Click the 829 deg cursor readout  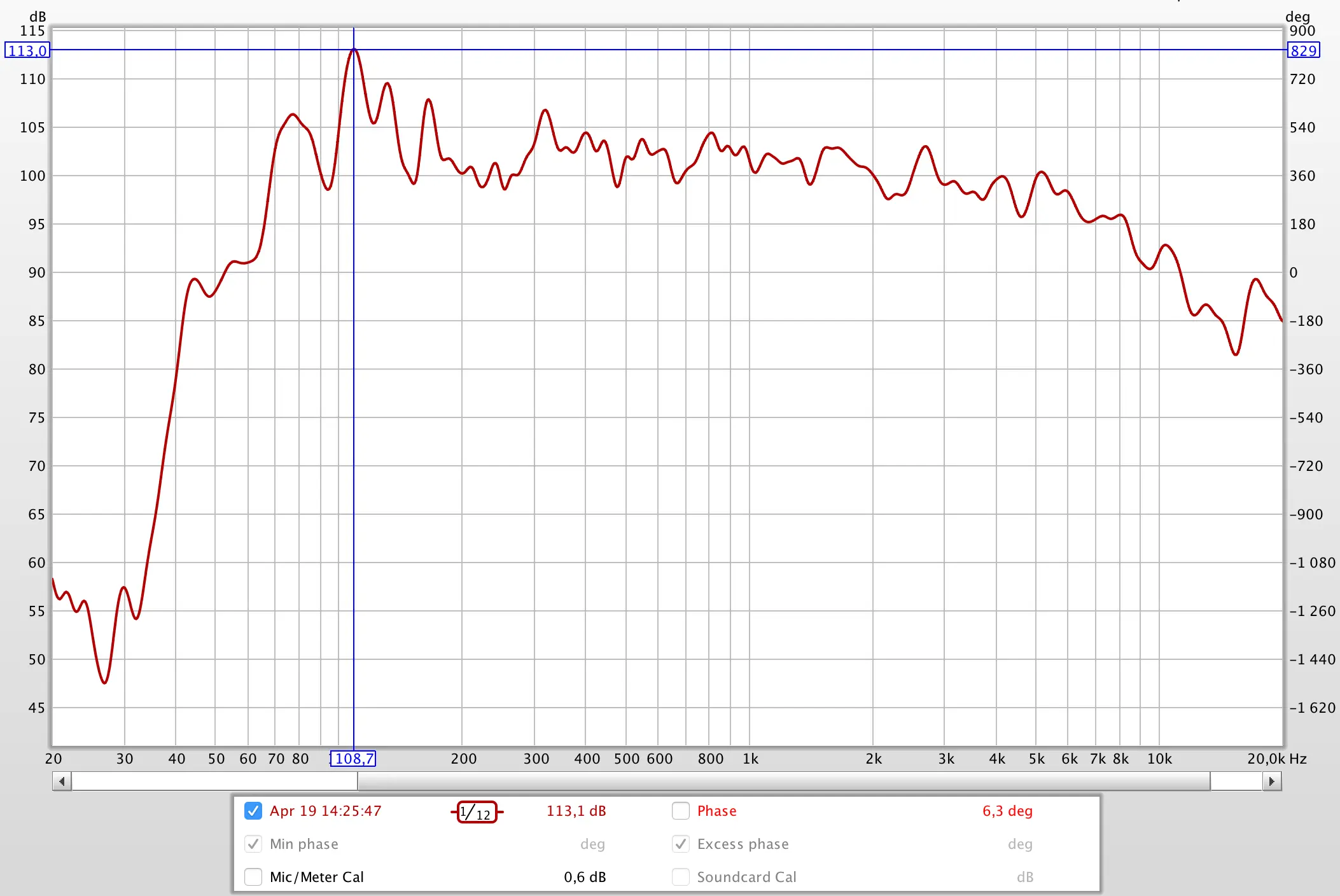[1303, 50]
